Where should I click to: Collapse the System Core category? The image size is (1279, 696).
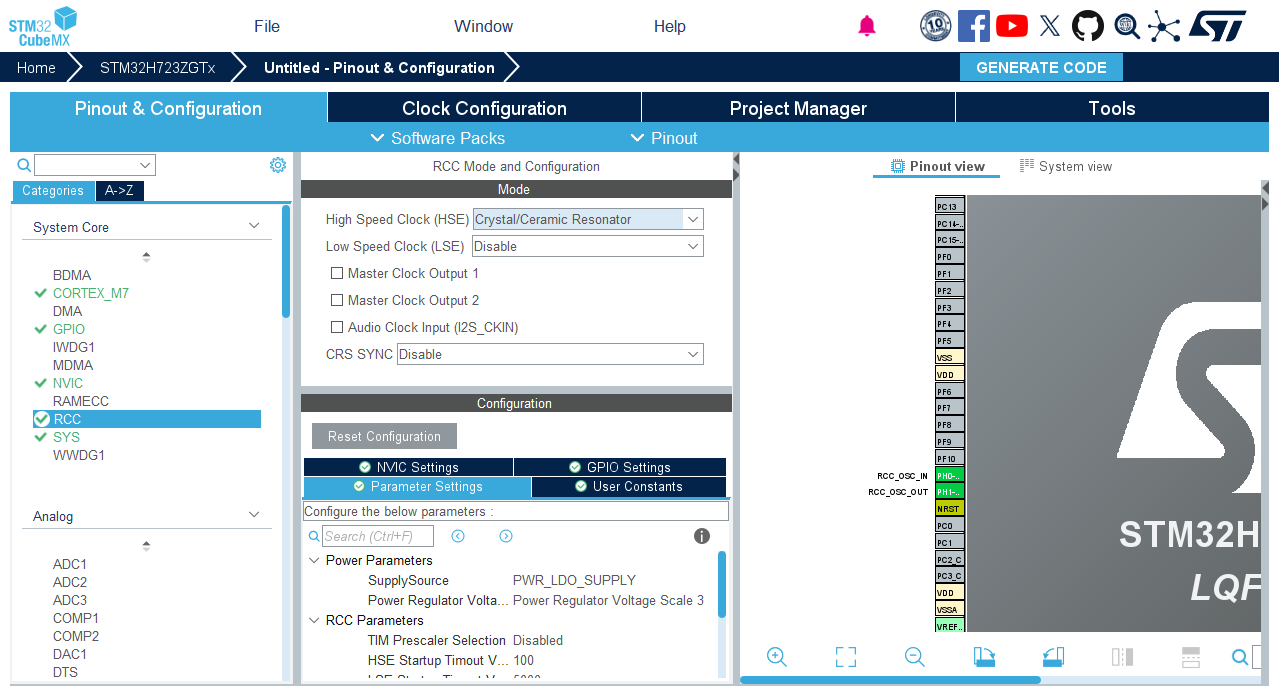(254, 227)
